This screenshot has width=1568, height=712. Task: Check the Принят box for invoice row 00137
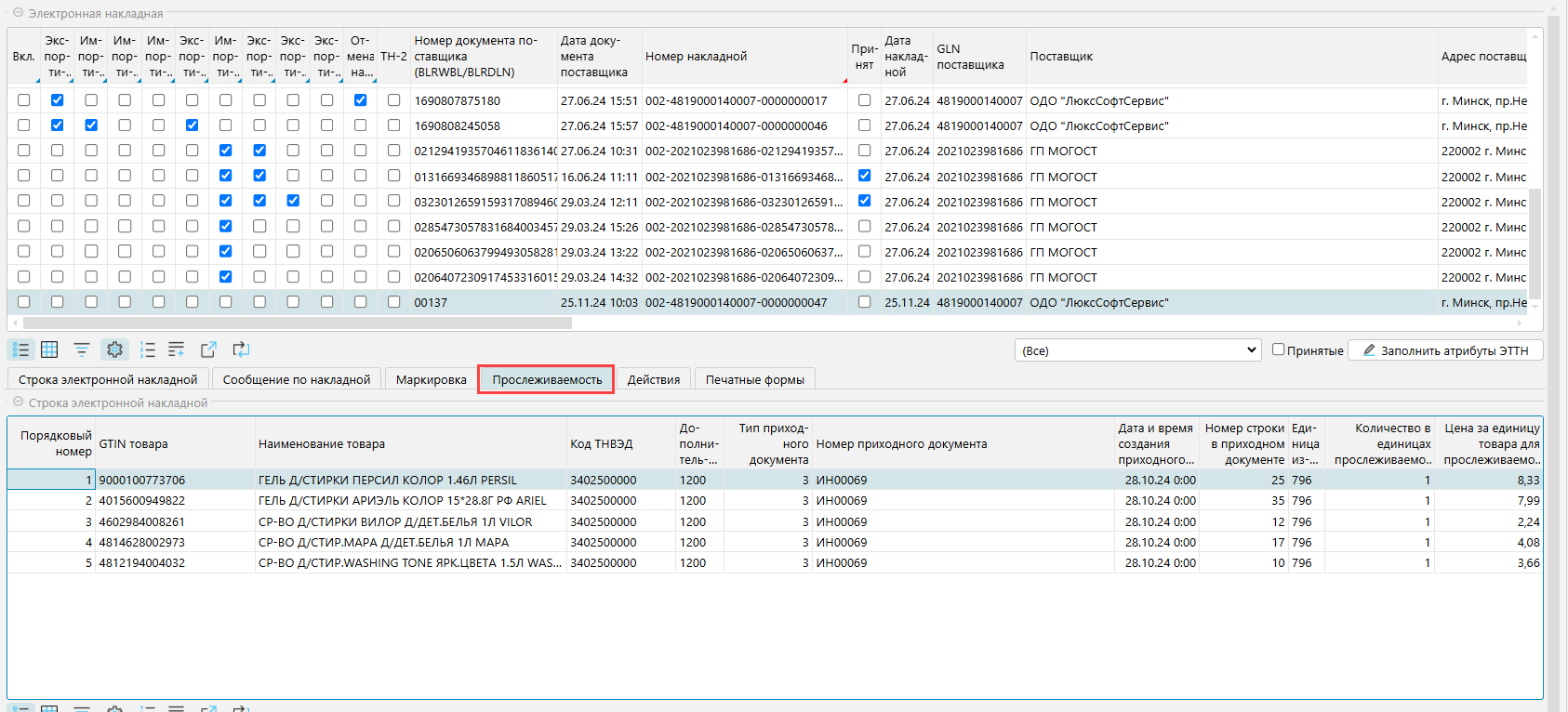click(864, 302)
